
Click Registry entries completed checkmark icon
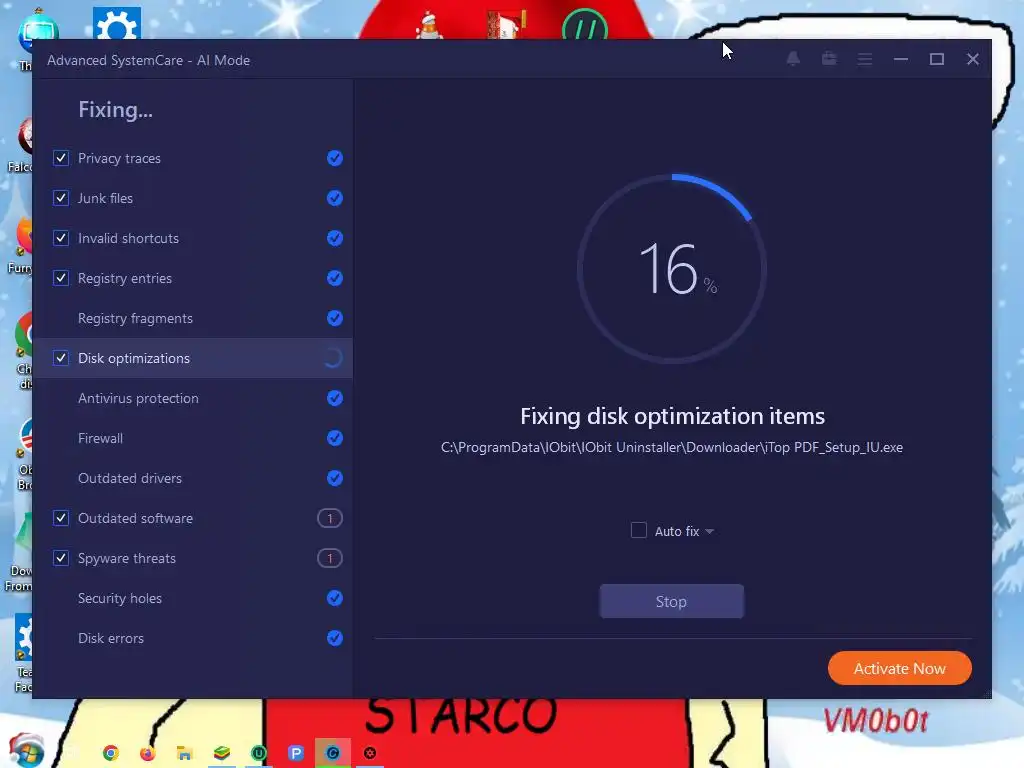click(x=334, y=278)
